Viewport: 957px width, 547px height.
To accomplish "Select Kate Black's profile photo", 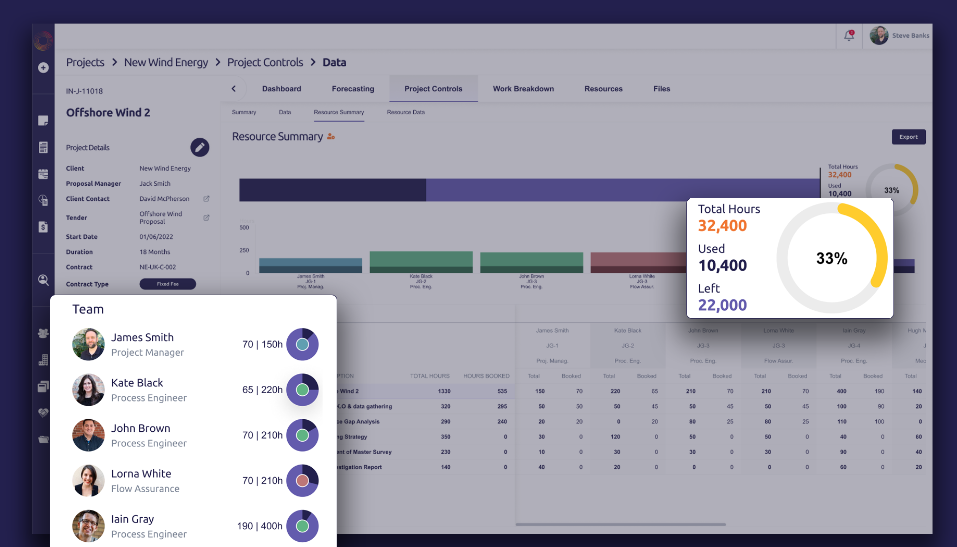I will (x=88, y=389).
